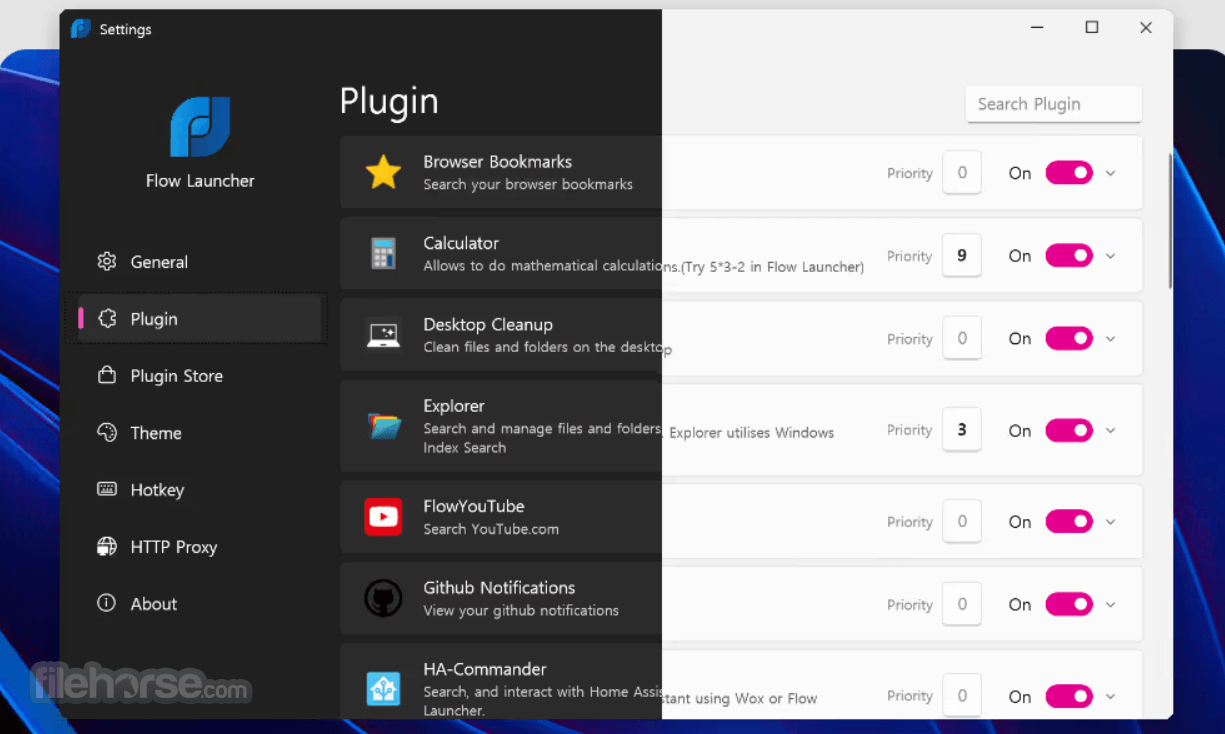Click the Explorer folder icon
The image size is (1225, 734).
coord(383,427)
